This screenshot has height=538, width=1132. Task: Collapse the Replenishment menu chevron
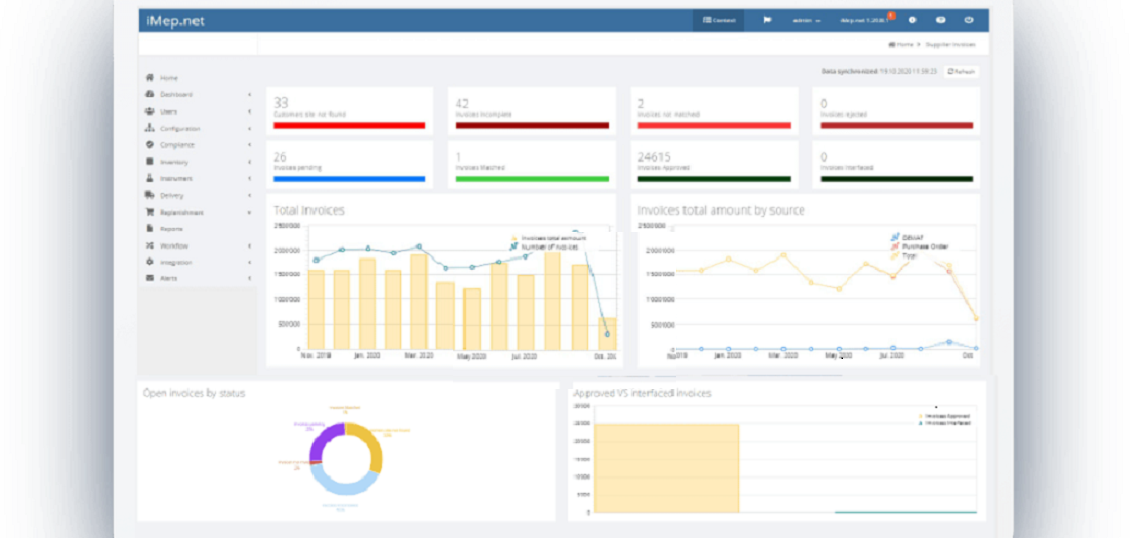tap(249, 213)
